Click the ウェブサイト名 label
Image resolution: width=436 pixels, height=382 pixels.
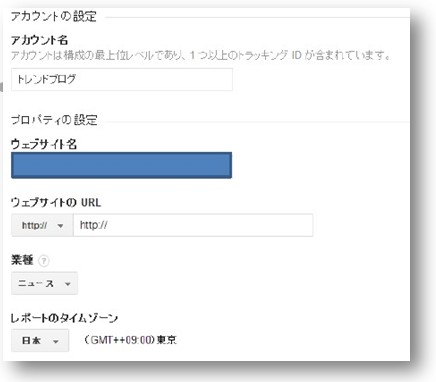[x=44, y=144]
